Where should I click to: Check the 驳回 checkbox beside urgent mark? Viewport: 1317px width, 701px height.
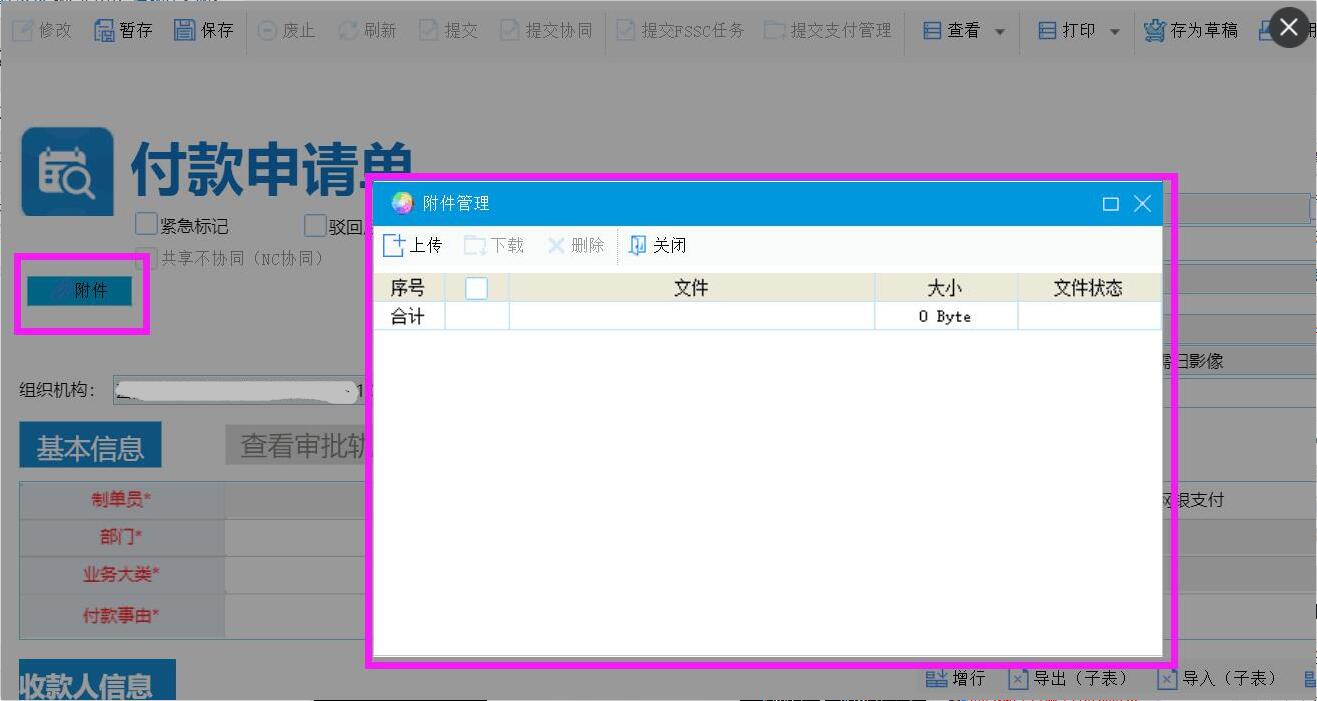[x=316, y=225]
